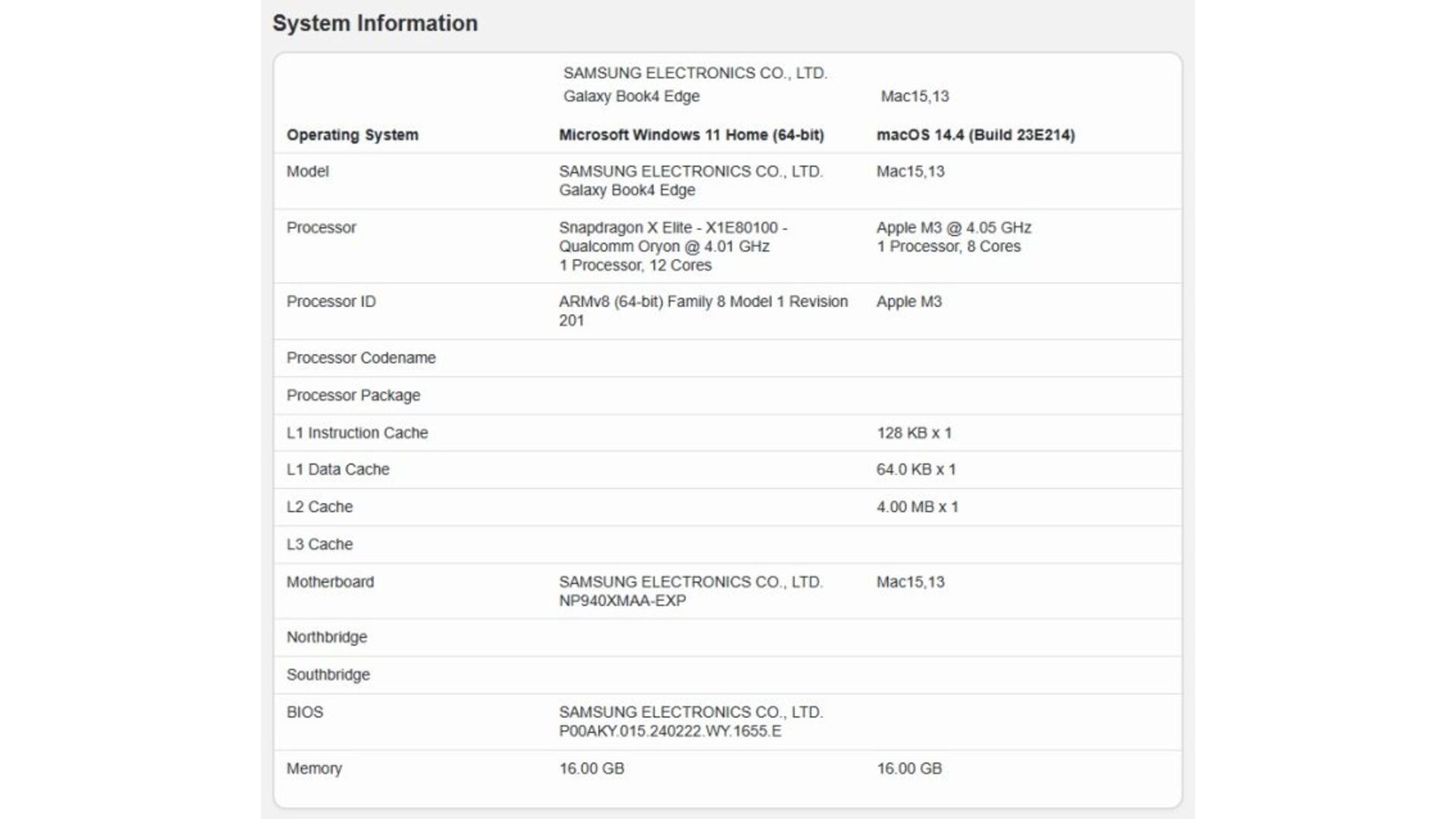This screenshot has width=1456, height=819.
Task: Click Apple M3 in Processor ID row
Action: click(908, 302)
